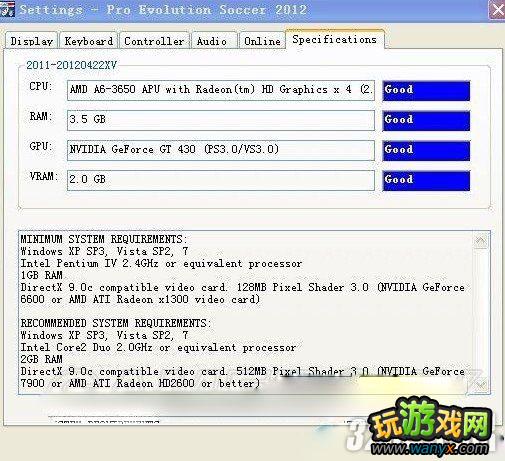This screenshot has width=505, height=461.
Task: Select the Specifications tab
Action: point(335,39)
